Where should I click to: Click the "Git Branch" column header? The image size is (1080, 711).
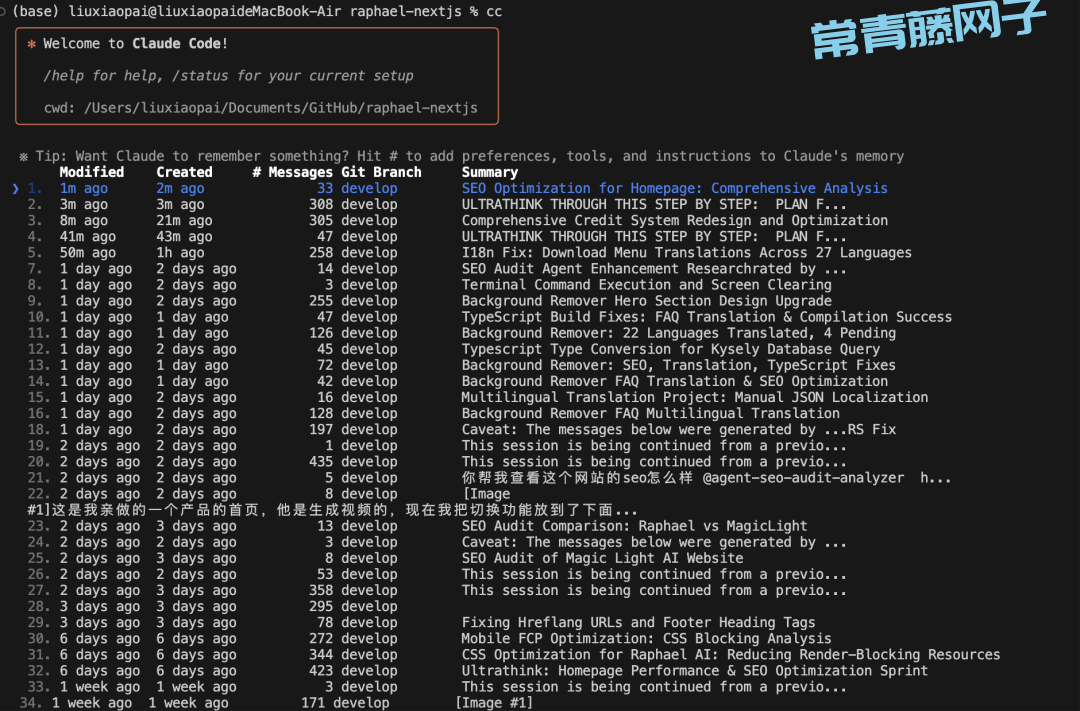coord(381,172)
